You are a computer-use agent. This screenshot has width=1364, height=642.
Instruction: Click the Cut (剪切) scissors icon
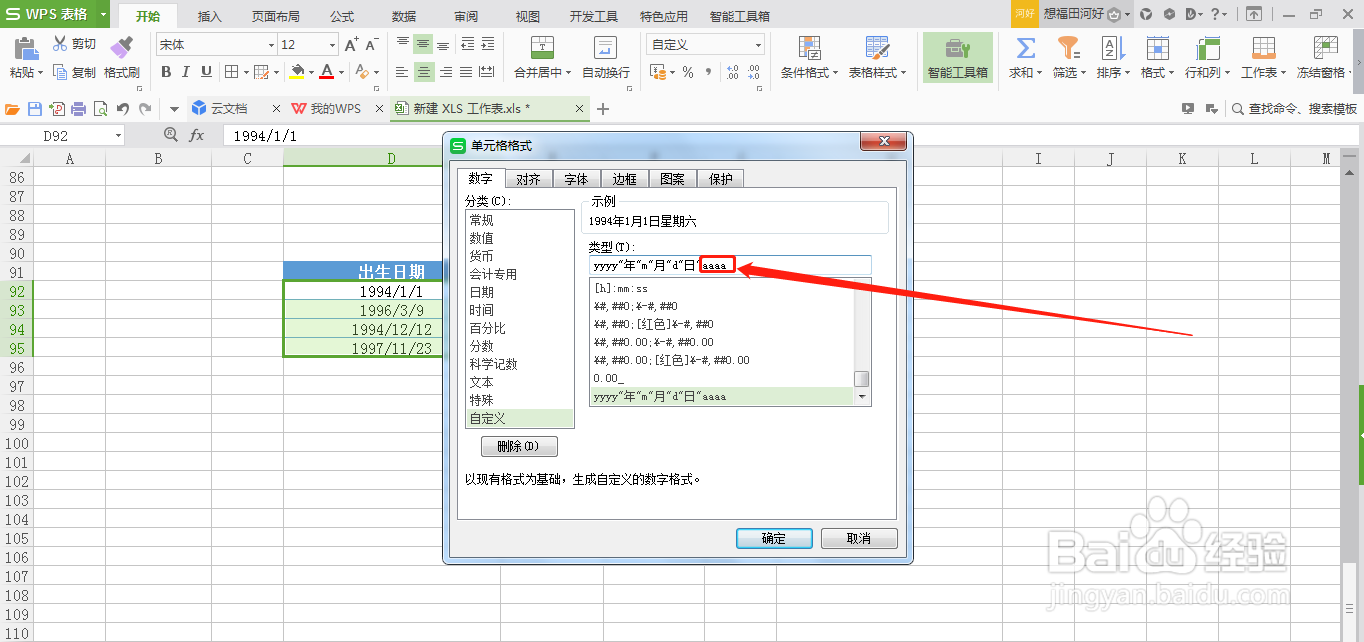(x=60, y=44)
